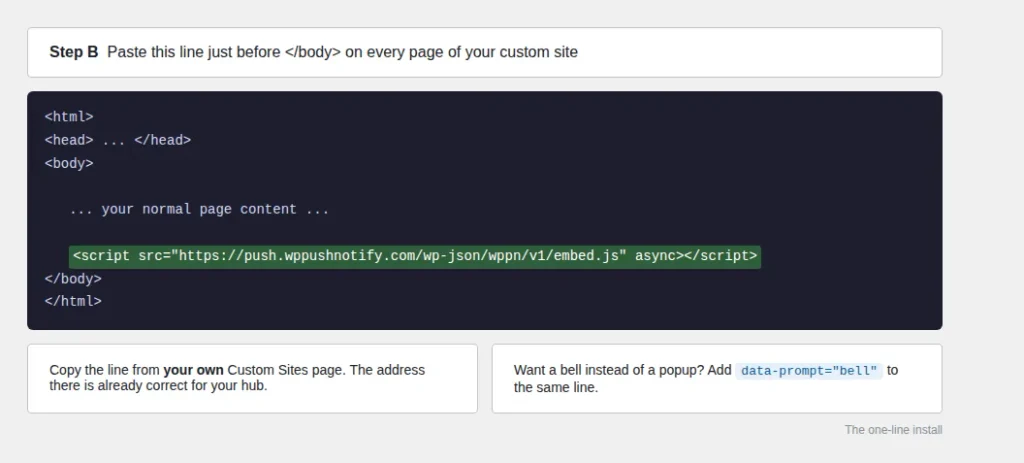Screen dimensions: 1024x463
Task: Click "... your normal page content ..." line
Action: (199, 210)
